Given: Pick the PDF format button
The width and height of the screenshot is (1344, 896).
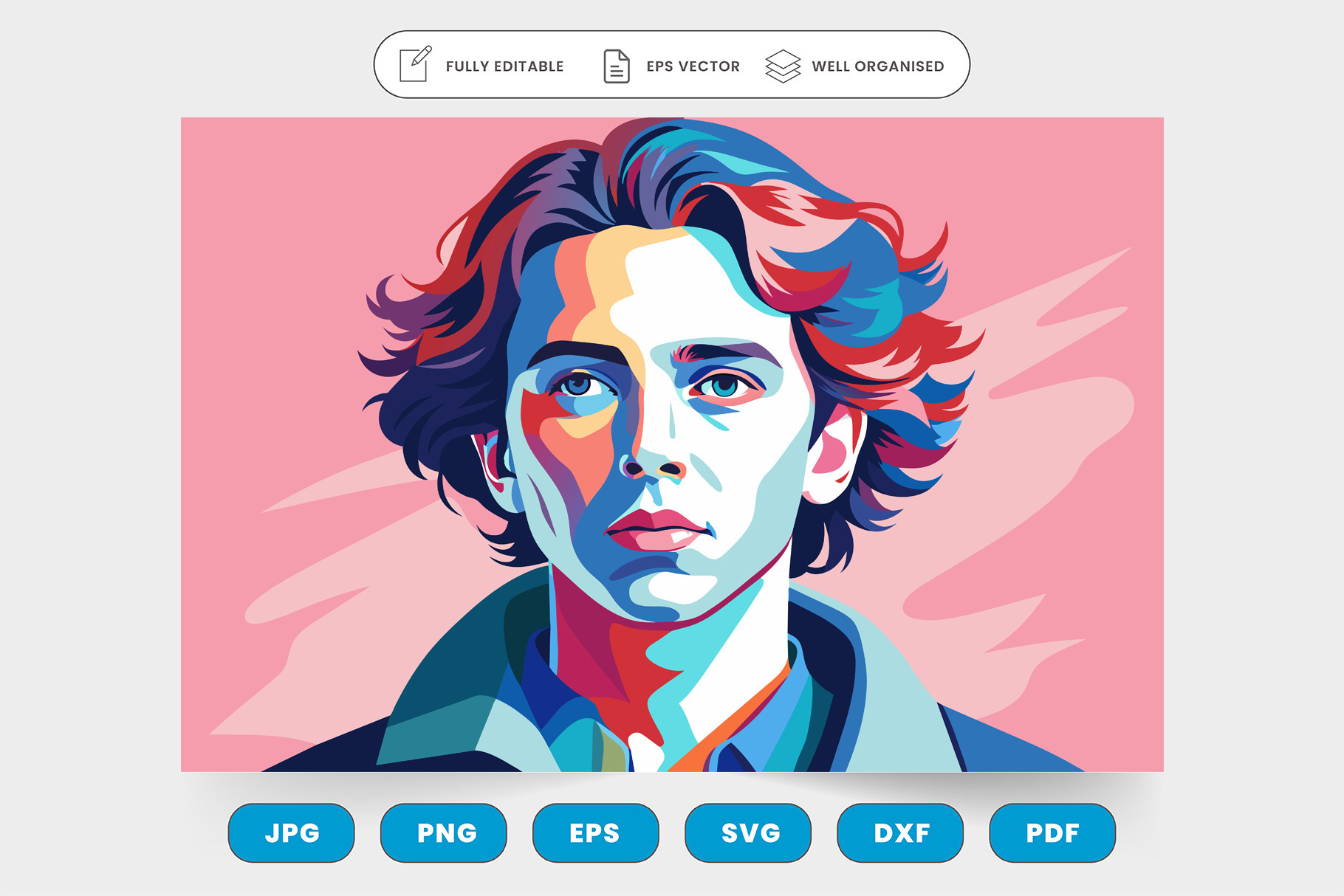Looking at the screenshot, I should pos(1052,833).
